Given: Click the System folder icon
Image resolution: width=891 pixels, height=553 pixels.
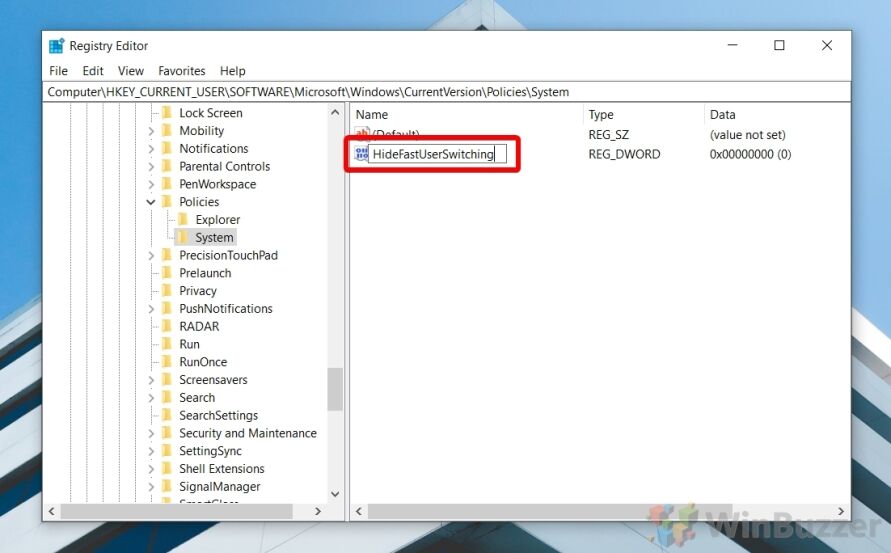Looking at the screenshot, I should (183, 237).
